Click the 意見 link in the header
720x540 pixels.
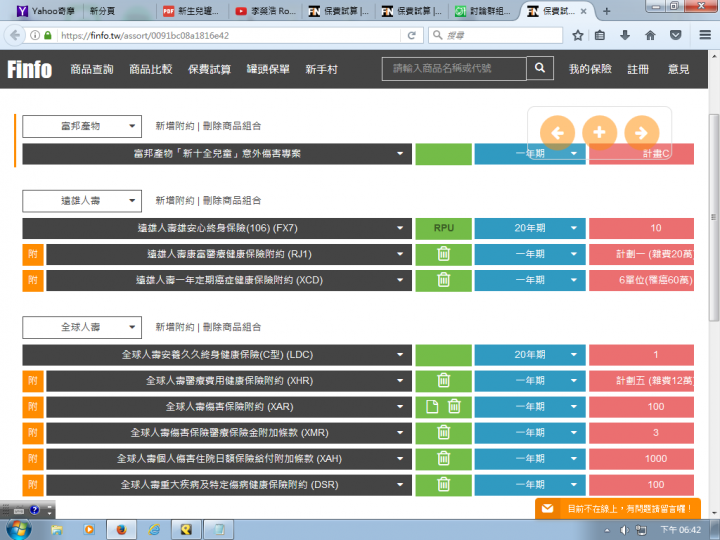click(678, 69)
